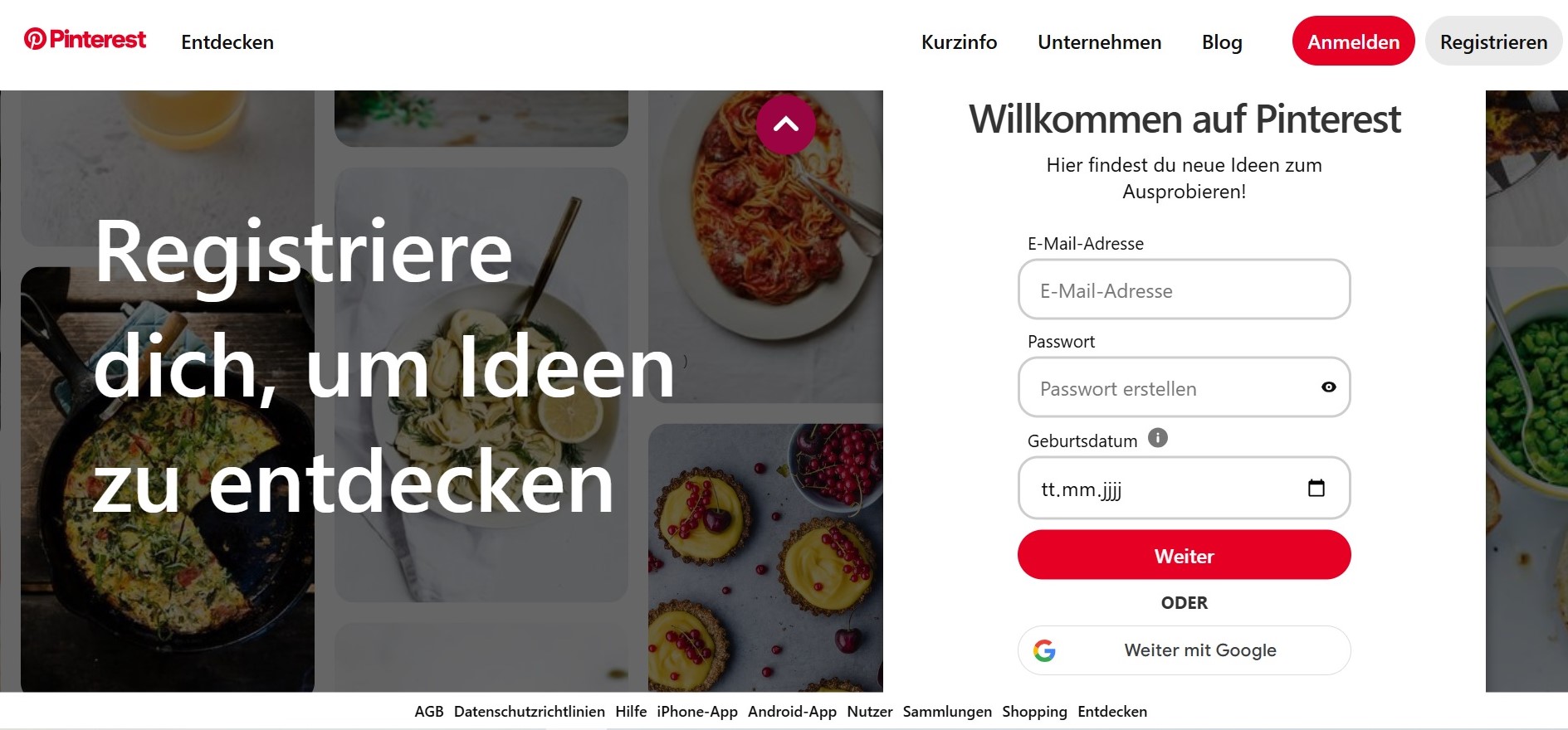The width and height of the screenshot is (1568, 730).
Task: Open the iPhone-App footer link
Action: pyautogui.click(x=697, y=712)
